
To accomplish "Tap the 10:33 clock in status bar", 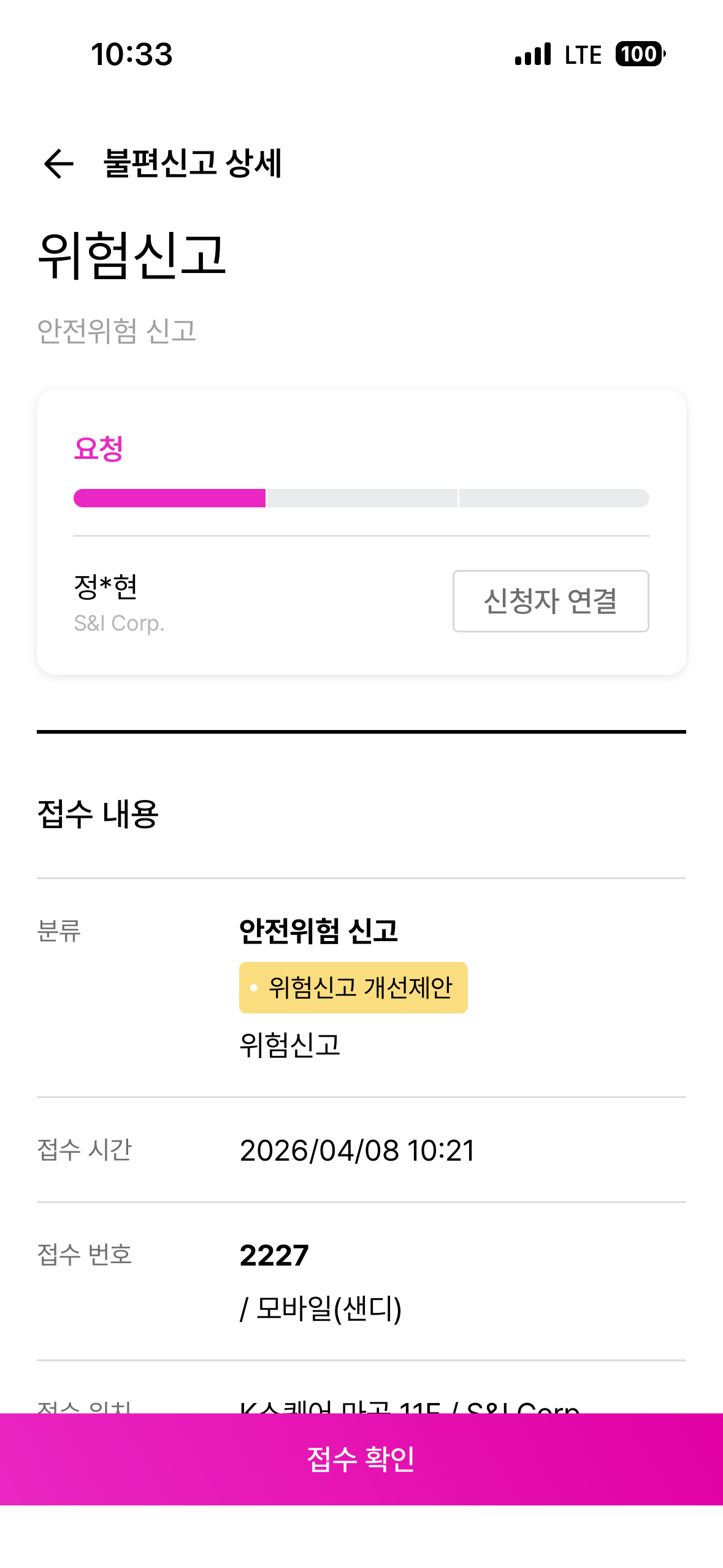I will tap(132, 54).
